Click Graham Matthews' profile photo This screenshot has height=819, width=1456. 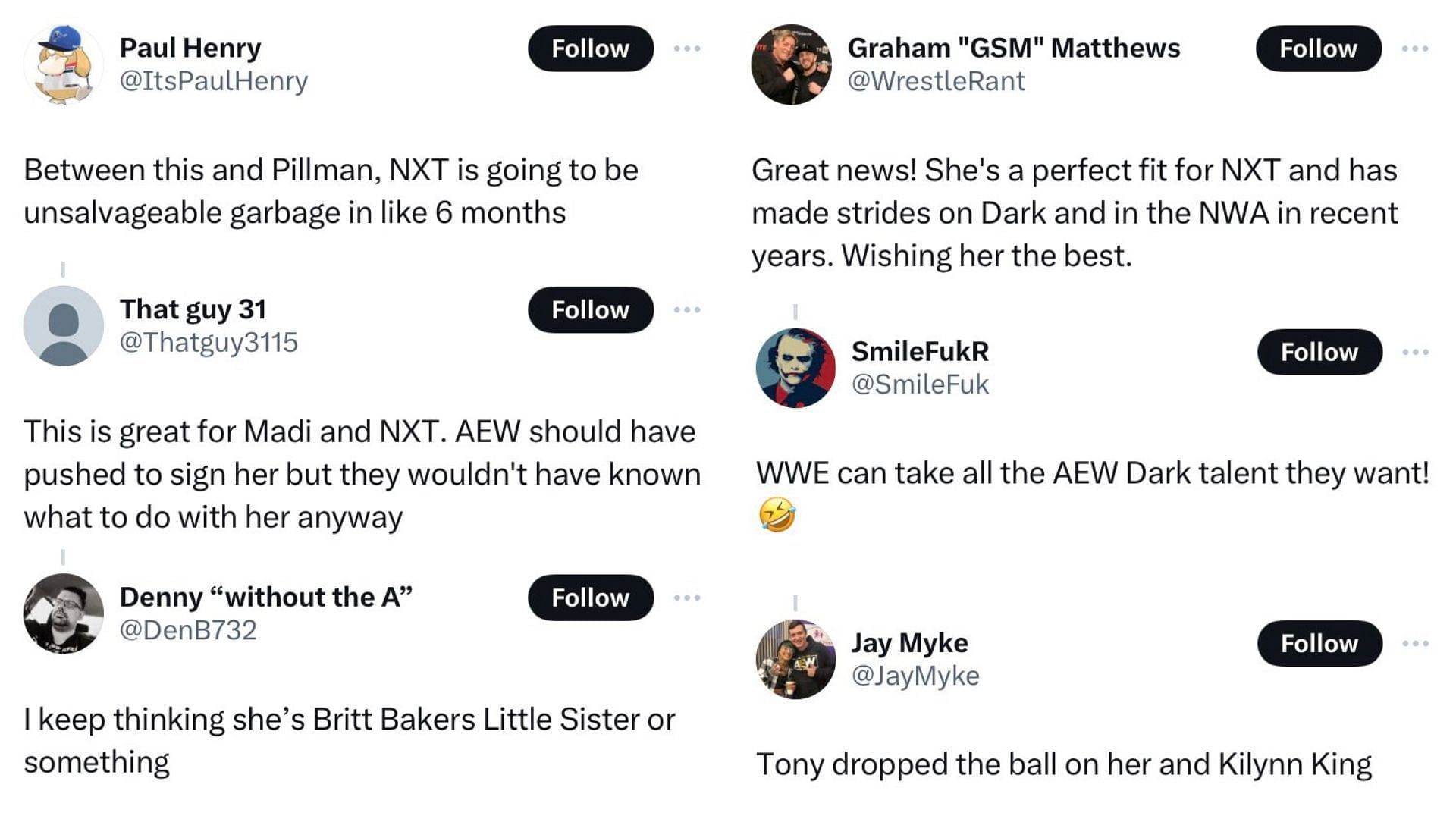click(x=792, y=64)
